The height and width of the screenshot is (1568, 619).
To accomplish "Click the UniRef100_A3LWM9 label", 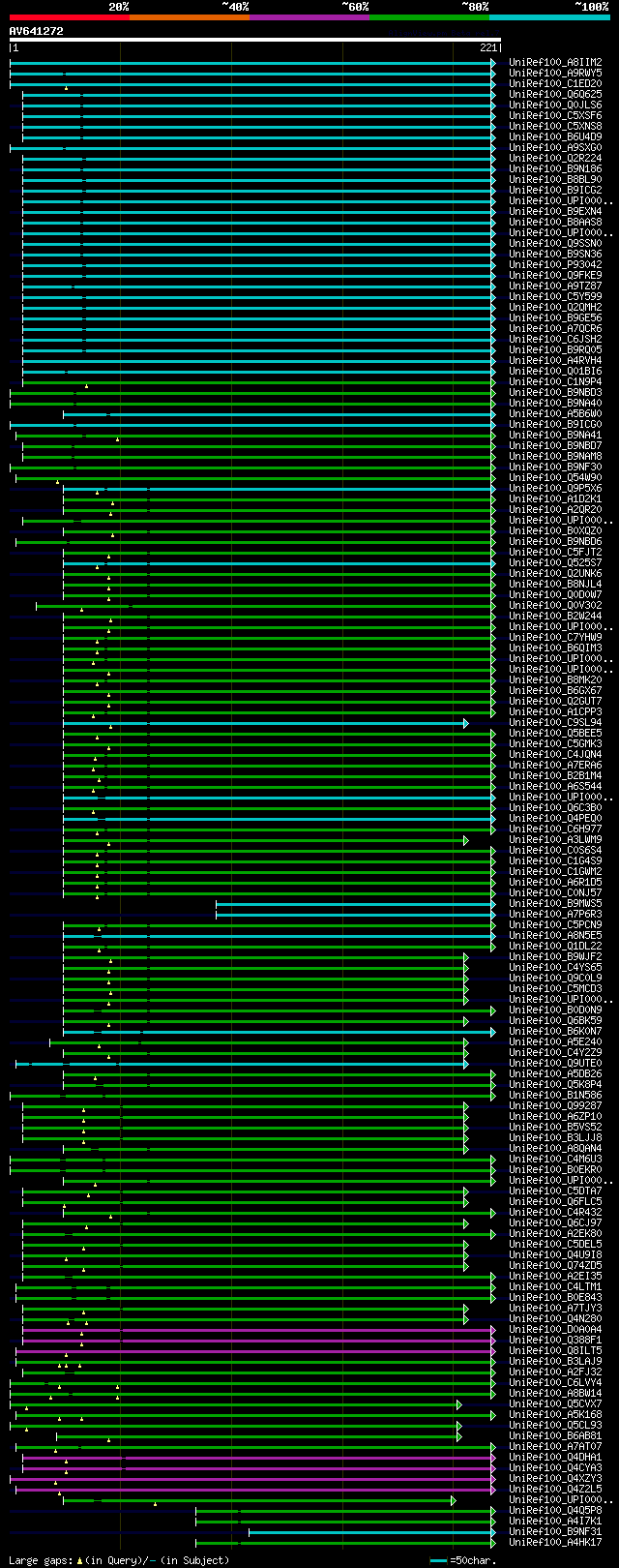I will [555, 839].
